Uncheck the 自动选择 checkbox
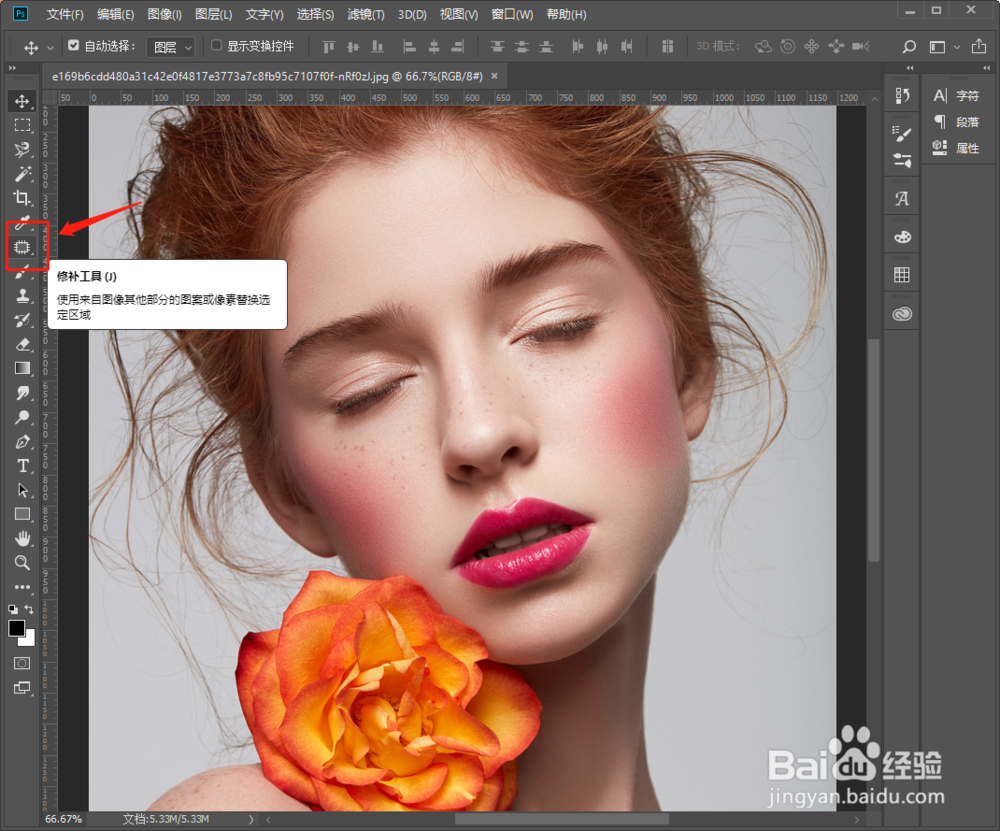Image resolution: width=1000 pixels, height=831 pixels. tap(73, 46)
